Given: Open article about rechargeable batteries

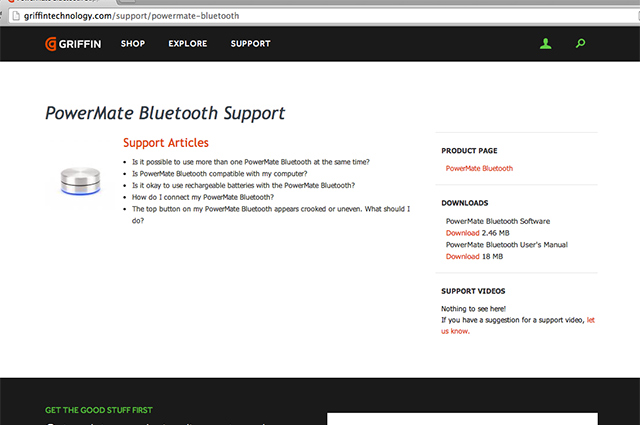Looking at the screenshot, I should [x=243, y=185].
